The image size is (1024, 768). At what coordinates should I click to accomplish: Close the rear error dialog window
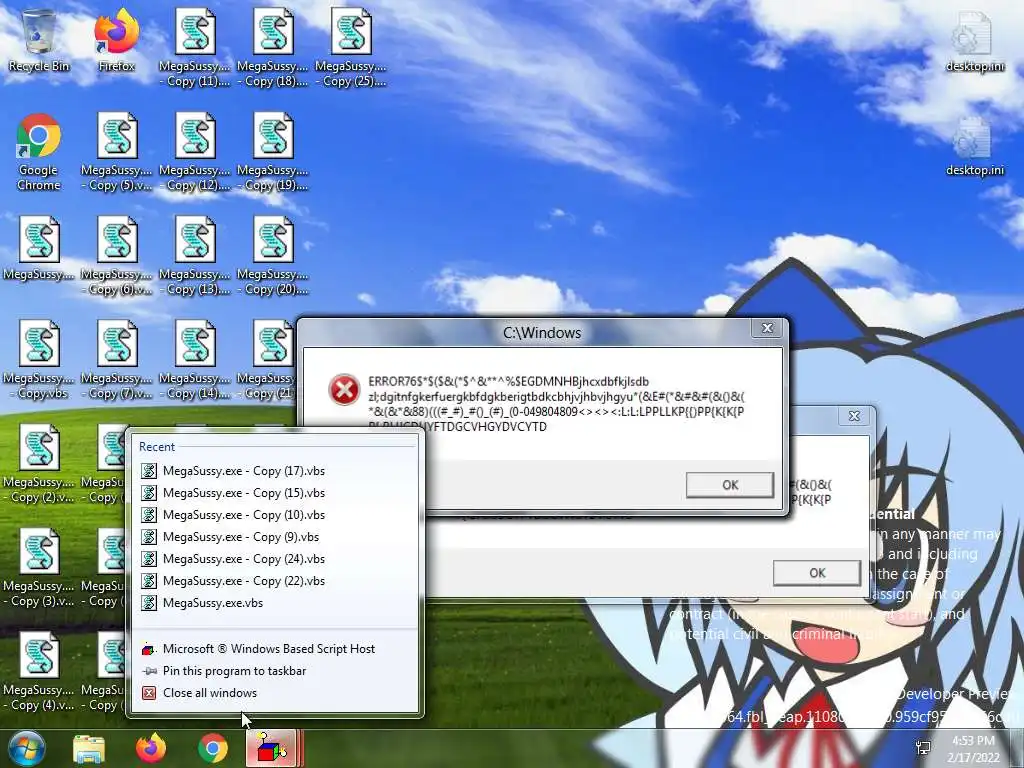854,416
